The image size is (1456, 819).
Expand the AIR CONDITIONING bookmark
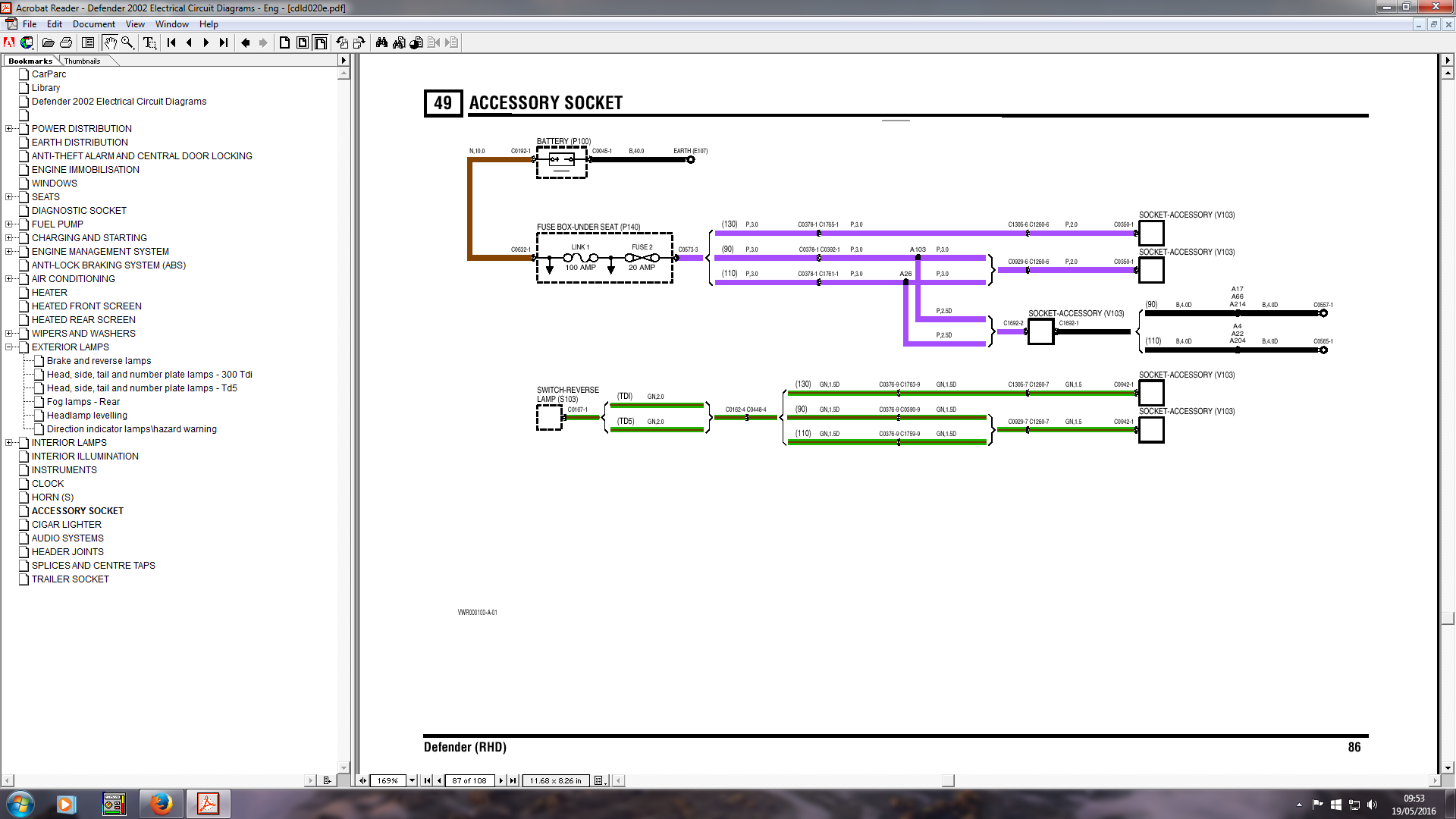coord(9,279)
